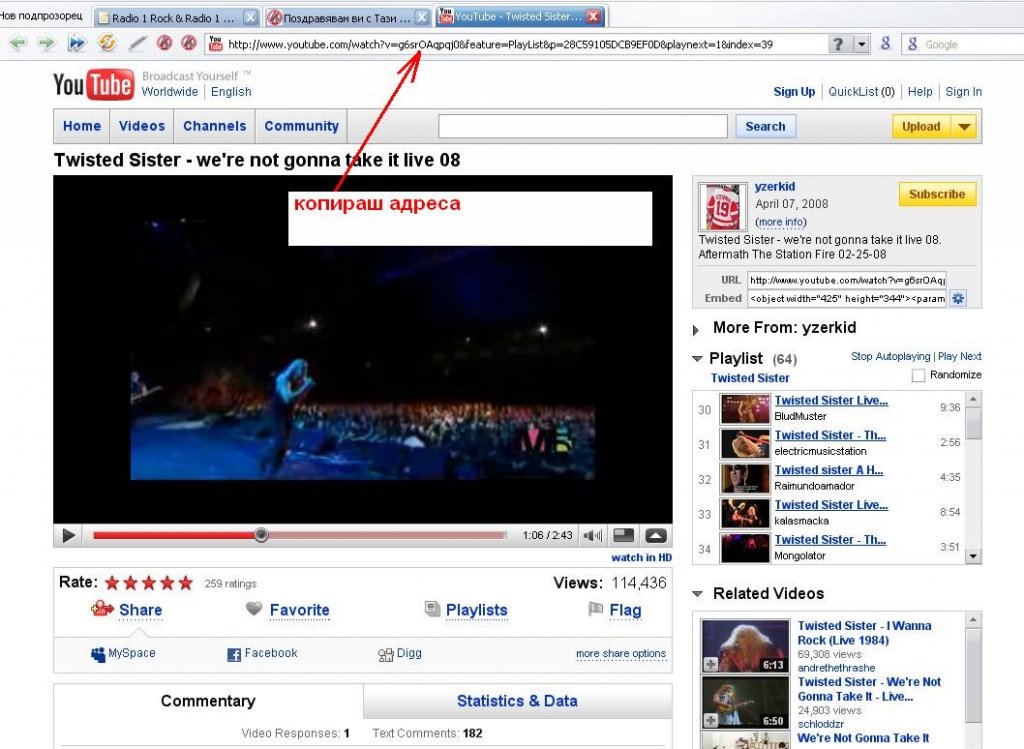
Task: Click the fast forward toolbar icon
Action: (x=77, y=44)
